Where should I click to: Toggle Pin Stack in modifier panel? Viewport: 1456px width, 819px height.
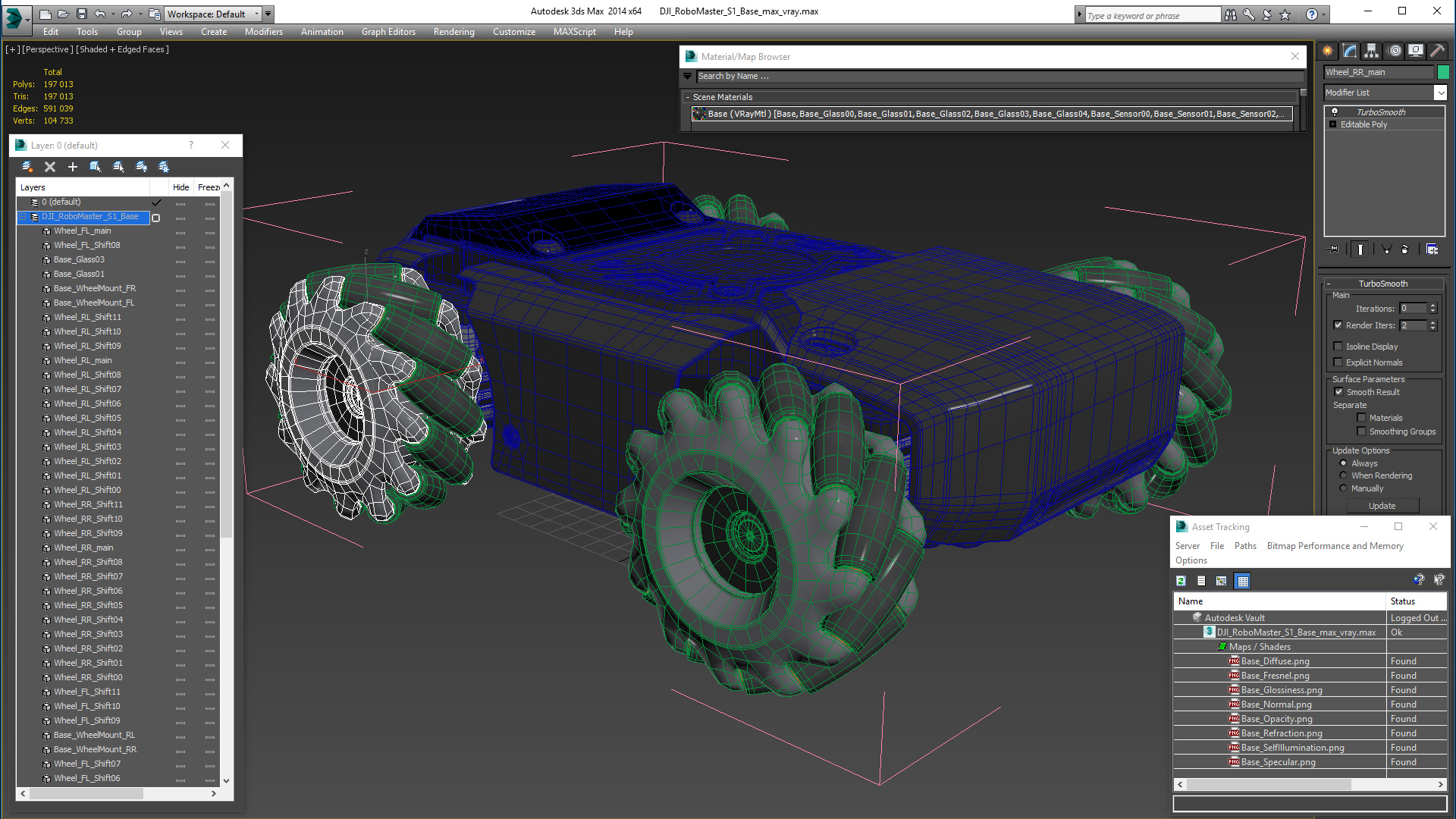(x=1333, y=249)
